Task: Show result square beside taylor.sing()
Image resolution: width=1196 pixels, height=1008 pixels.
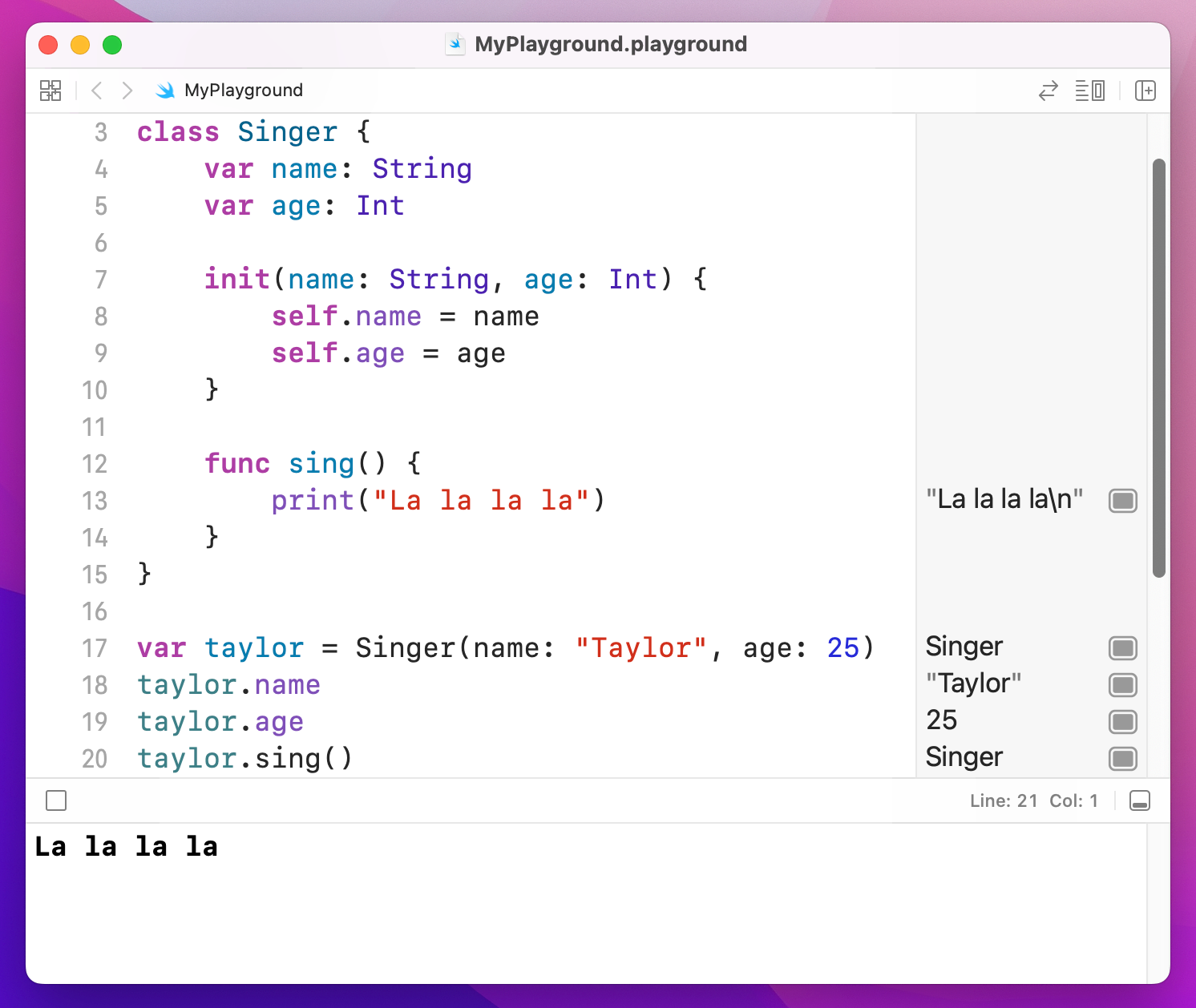Action: pyautogui.click(x=1122, y=758)
